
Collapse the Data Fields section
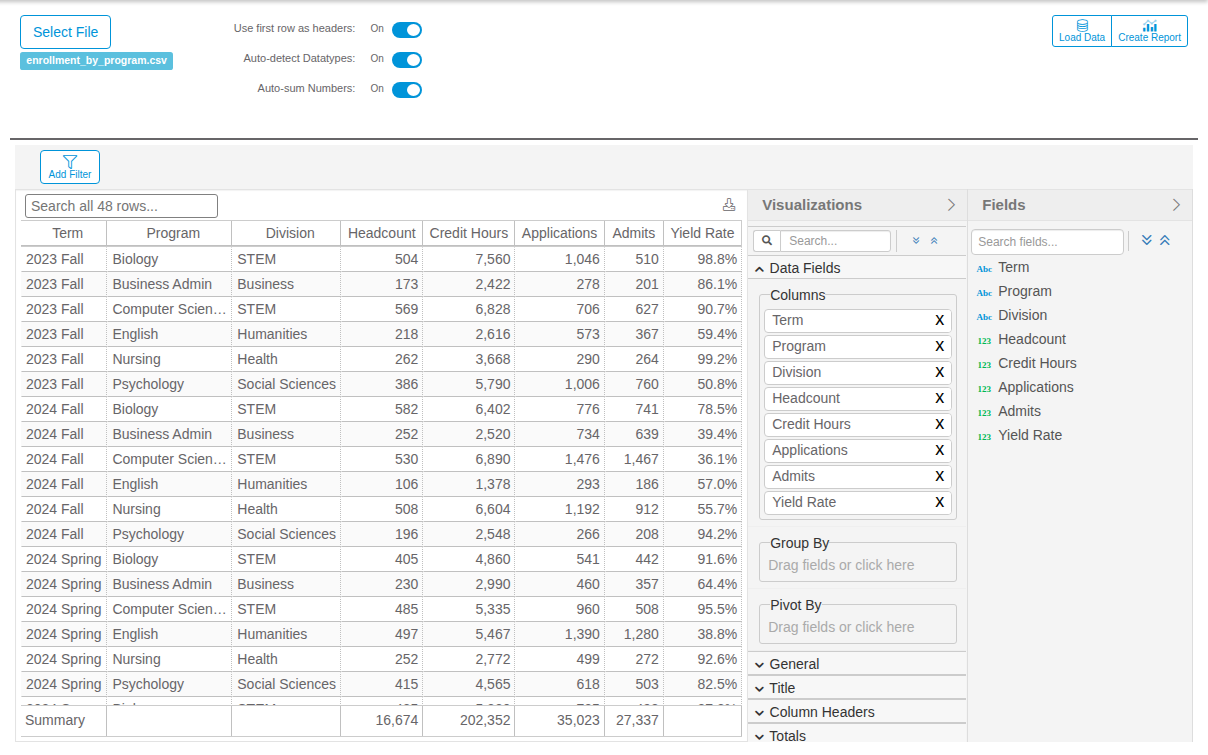click(857, 268)
